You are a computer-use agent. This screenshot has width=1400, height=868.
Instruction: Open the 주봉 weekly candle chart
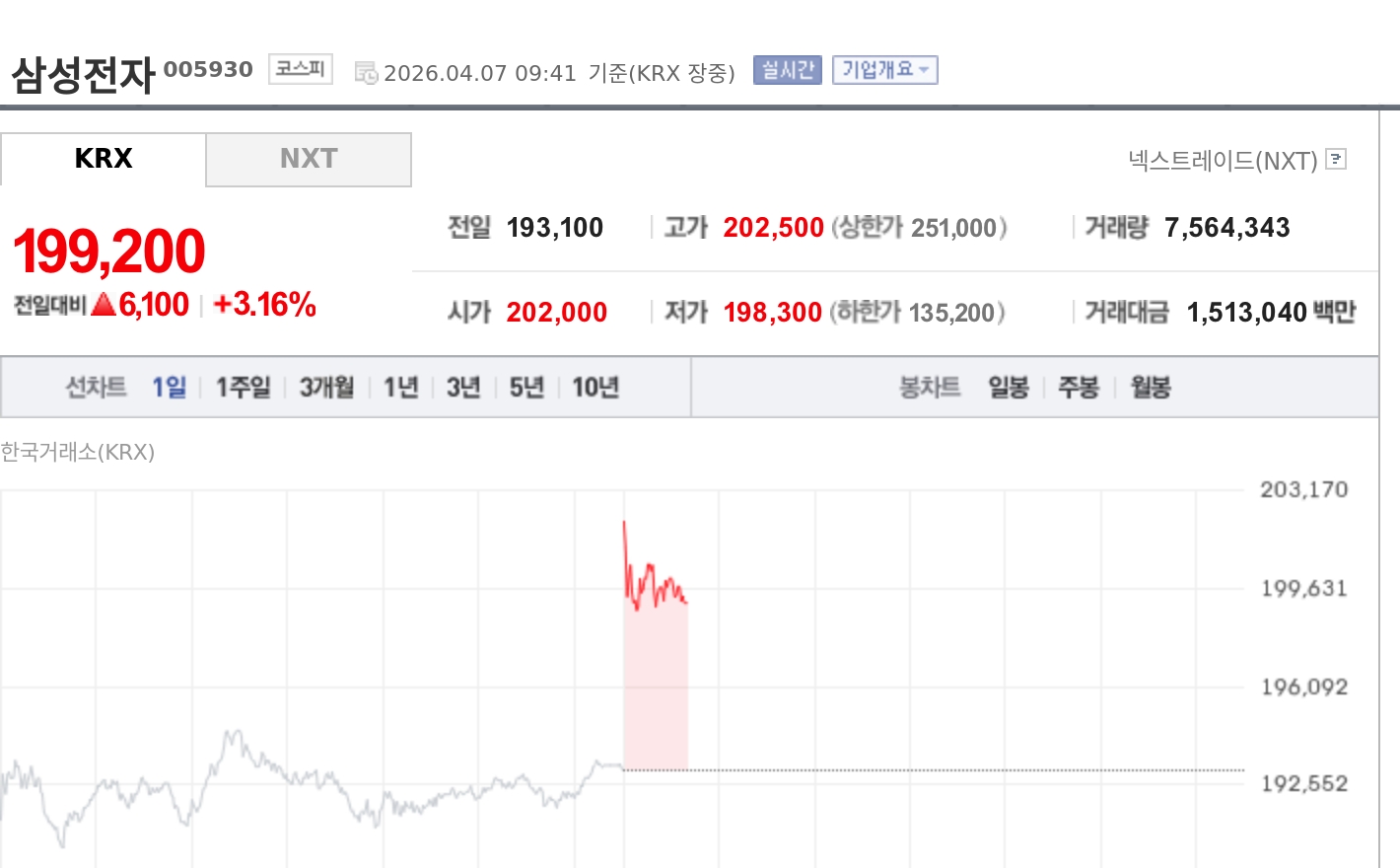[1078, 388]
